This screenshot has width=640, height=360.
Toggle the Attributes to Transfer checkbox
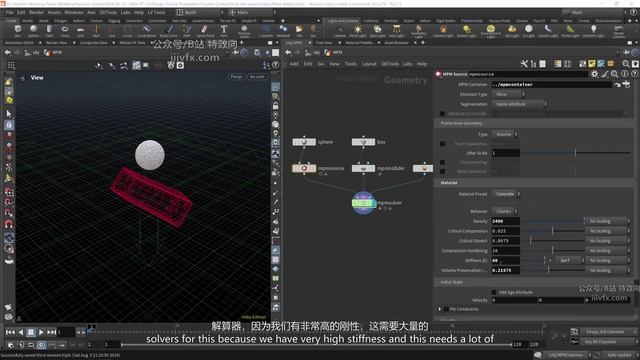pyautogui.click(x=442, y=114)
